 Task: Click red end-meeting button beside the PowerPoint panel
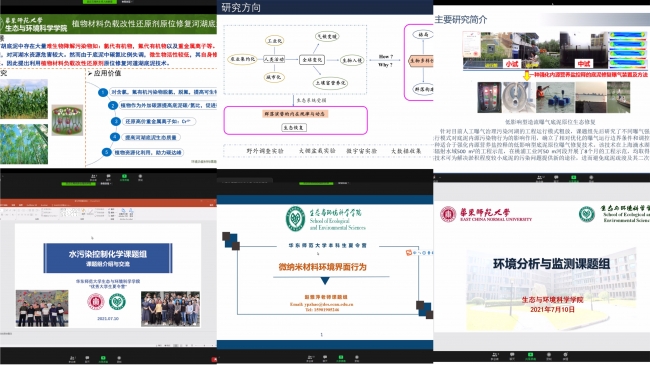click(214, 359)
